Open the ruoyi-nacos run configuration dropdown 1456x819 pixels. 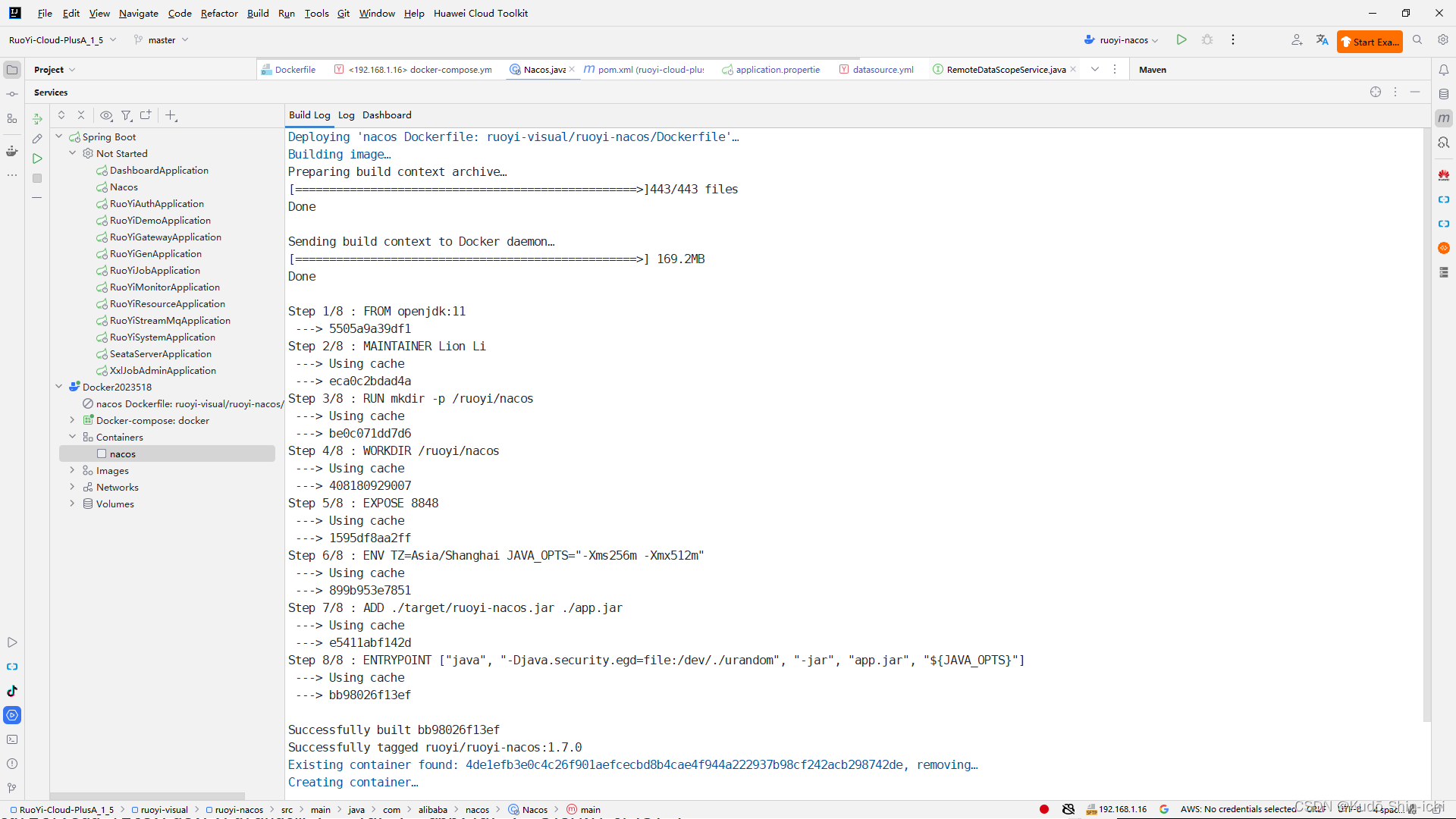coord(1122,40)
